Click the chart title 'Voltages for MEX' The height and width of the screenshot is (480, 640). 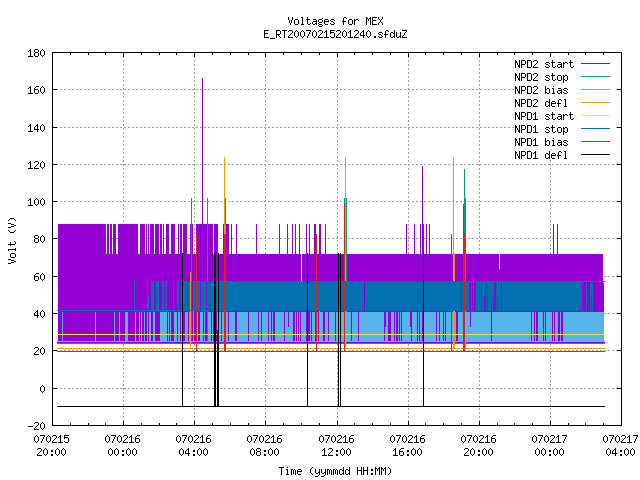point(335,21)
